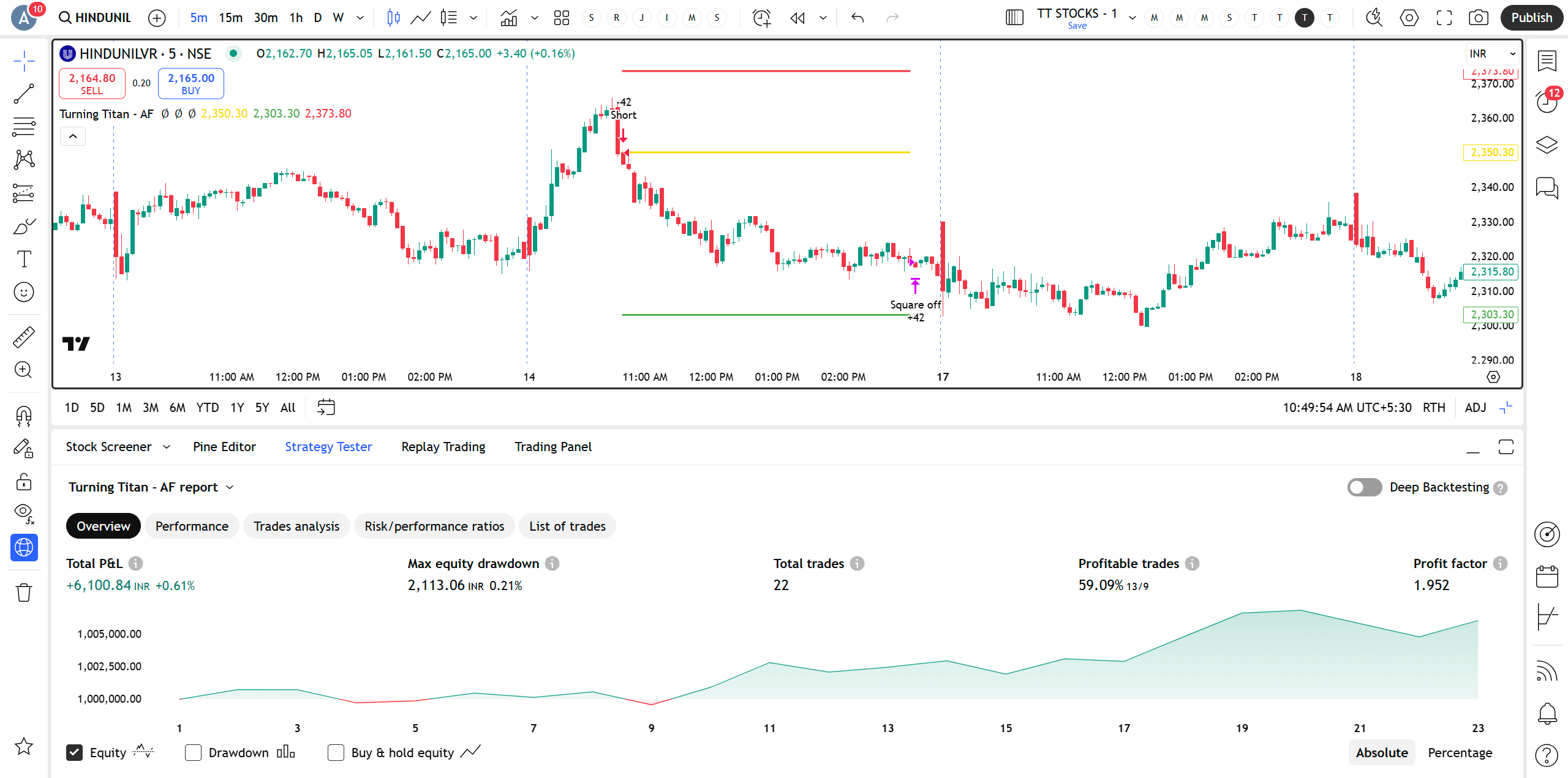Enable the Drawdown checkbox
Screen dimensions: 1568x778
coord(193,753)
